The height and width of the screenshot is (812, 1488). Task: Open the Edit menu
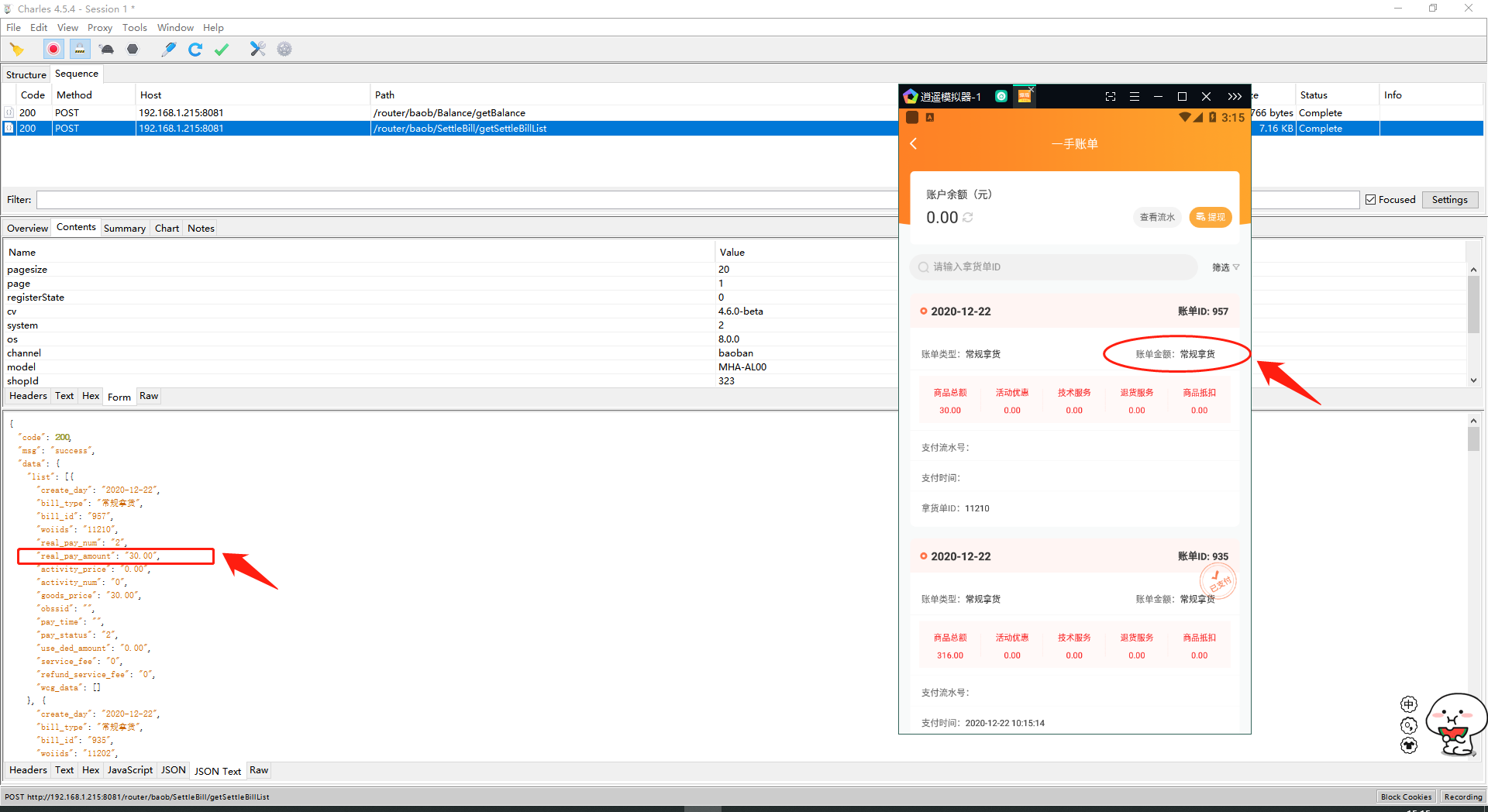[39, 28]
